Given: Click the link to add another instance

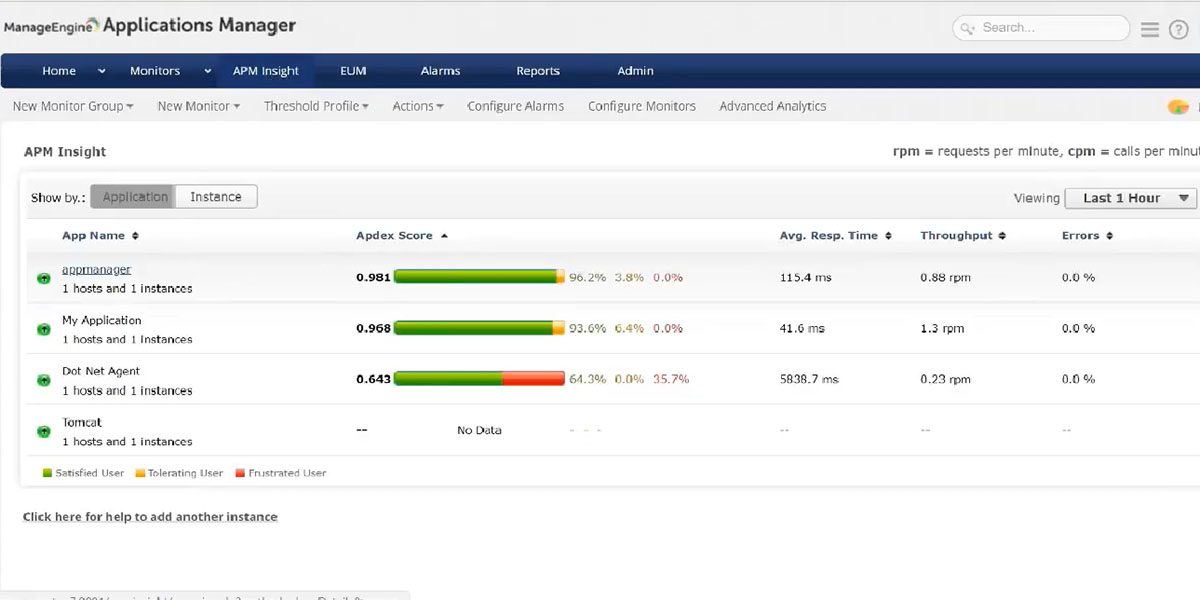Looking at the screenshot, I should click(x=150, y=517).
